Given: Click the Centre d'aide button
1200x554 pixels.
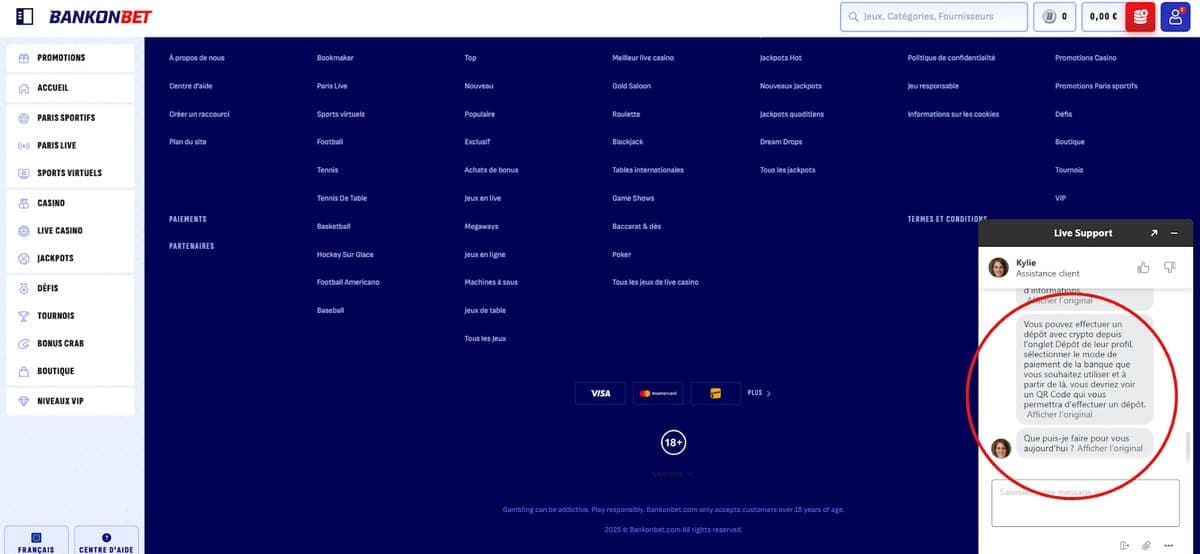Looking at the screenshot, I should (x=106, y=541).
